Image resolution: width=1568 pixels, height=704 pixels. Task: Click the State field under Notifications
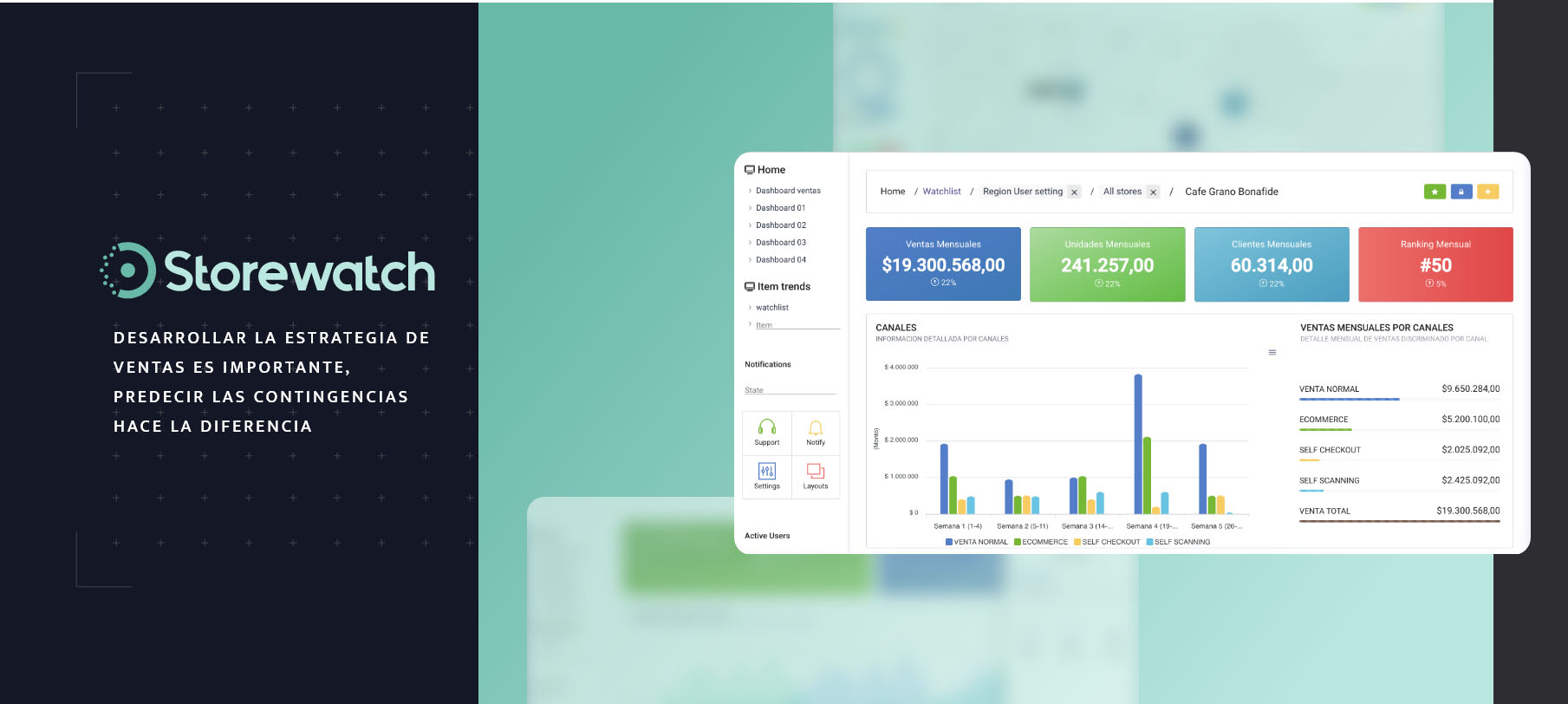click(x=791, y=390)
